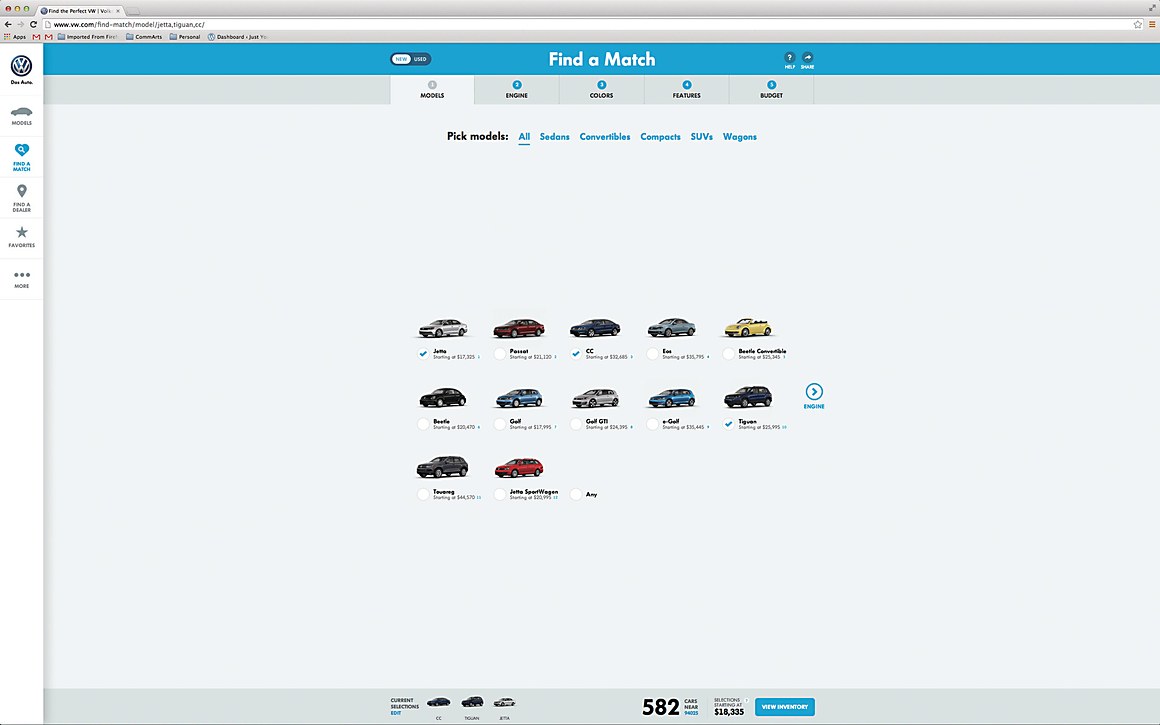The height and width of the screenshot is (725, 1160).
Task: Open the Models section in the sidebar
Action: tap(21, 116)
